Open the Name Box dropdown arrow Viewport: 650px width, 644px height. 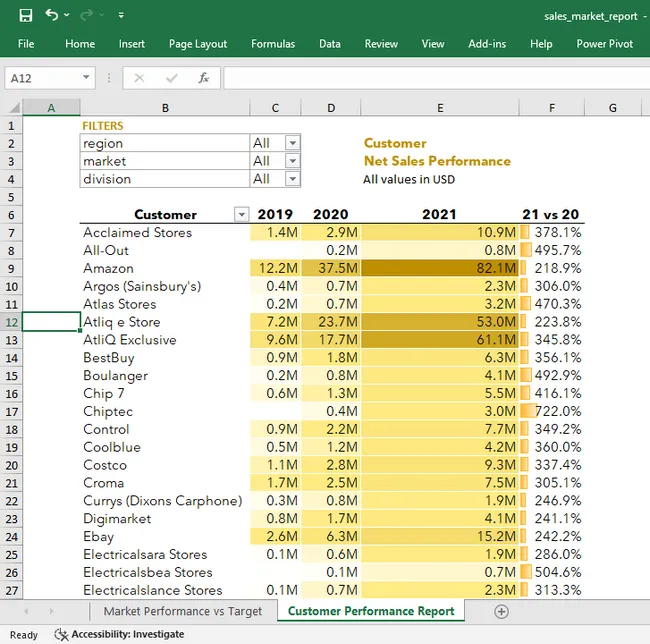87,78
